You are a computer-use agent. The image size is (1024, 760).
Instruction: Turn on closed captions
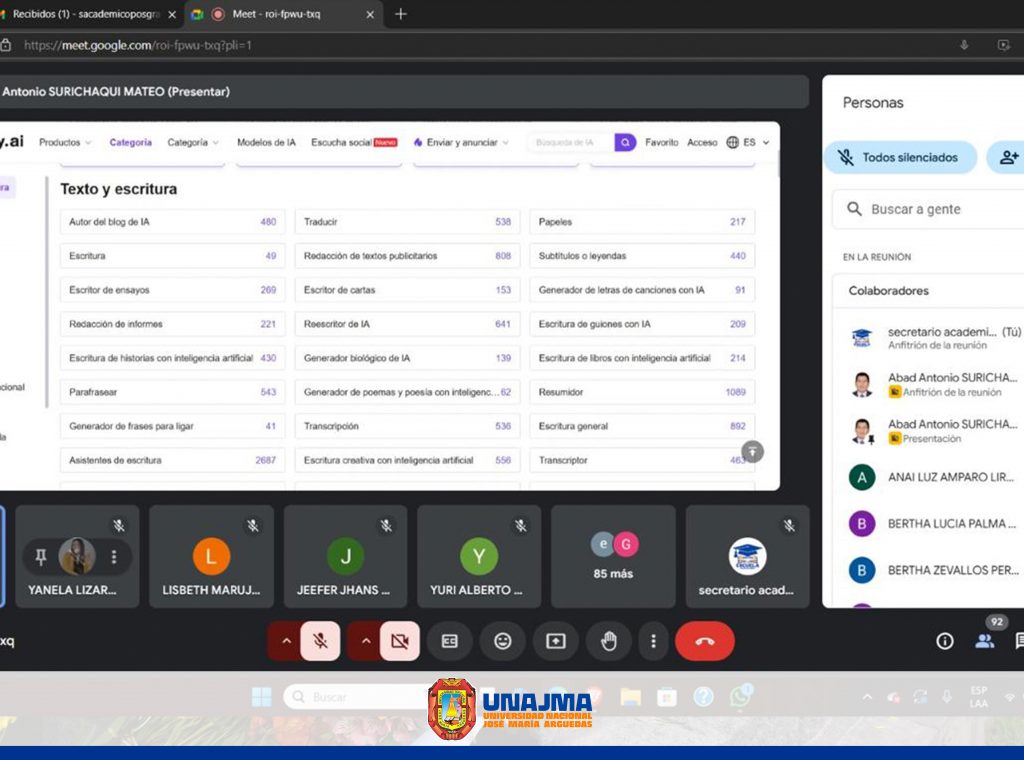tap(449, 641)
